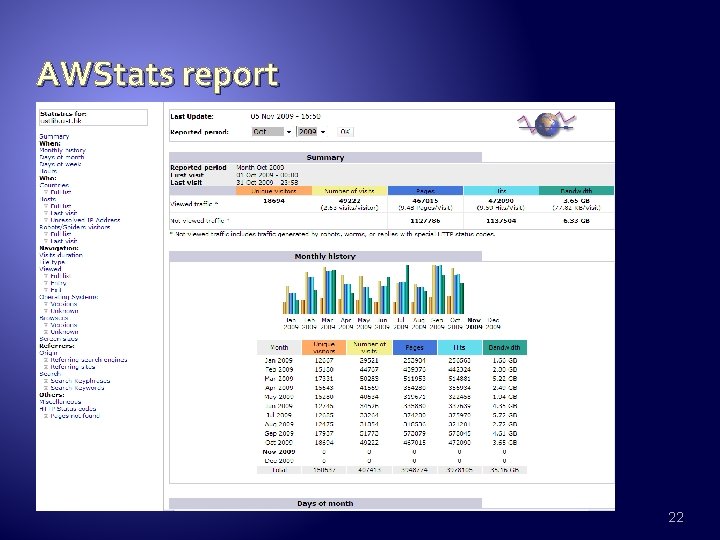Click the green Bandwidth header in the monthly table

(x=505, y=348)
